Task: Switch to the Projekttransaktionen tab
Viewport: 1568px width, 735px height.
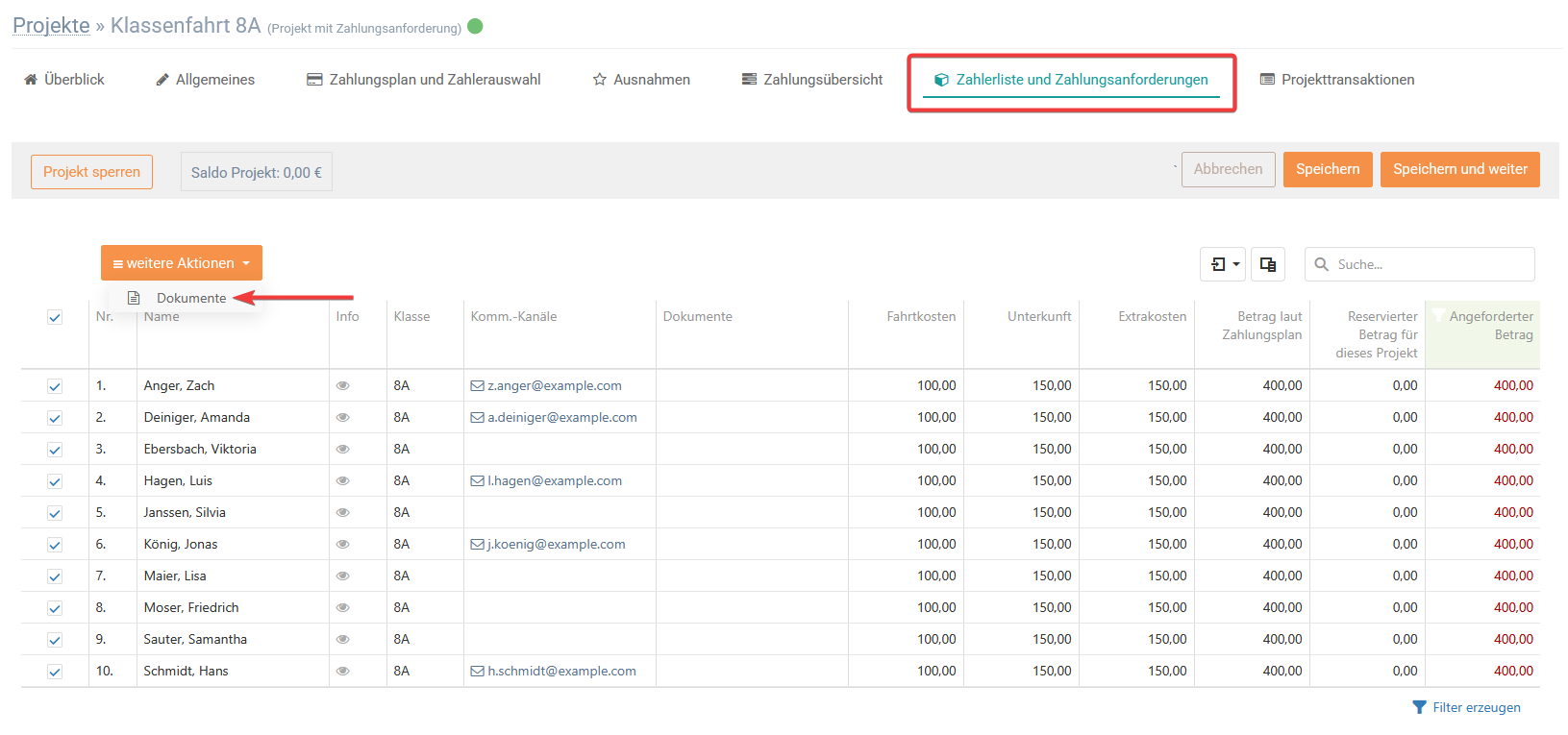Action: 1337,80
